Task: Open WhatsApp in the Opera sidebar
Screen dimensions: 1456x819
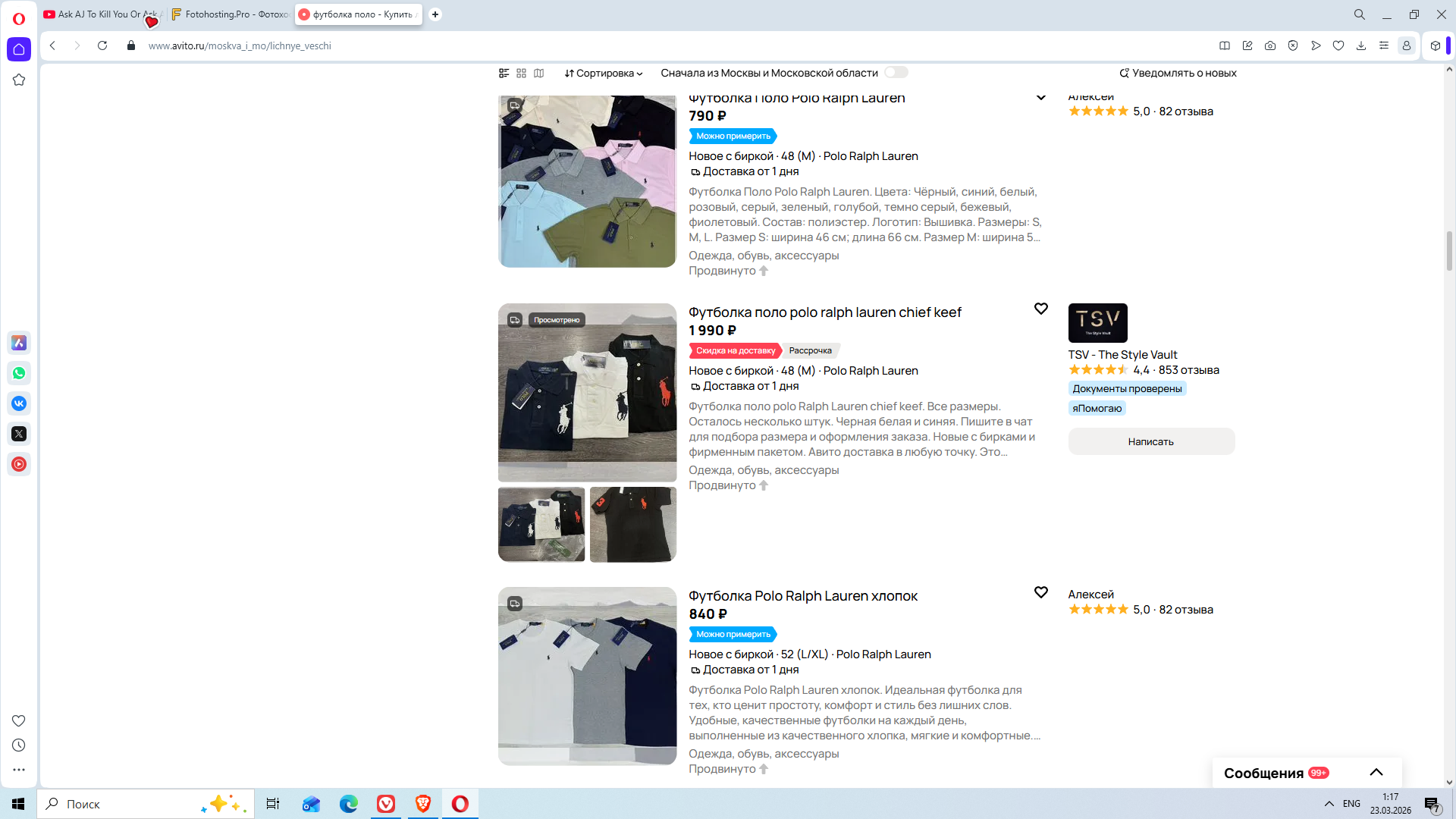Action: click(x=19, y=373)
